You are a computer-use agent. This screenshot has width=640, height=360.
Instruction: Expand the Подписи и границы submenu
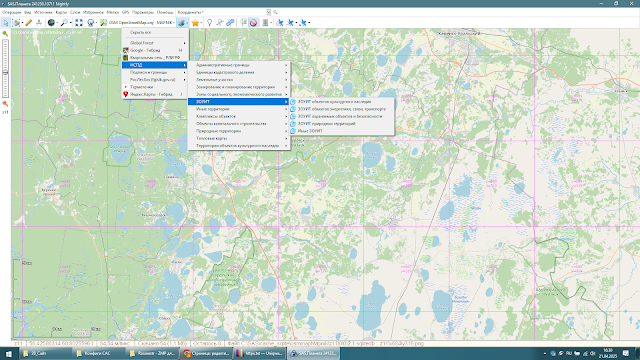coord(155,72)
